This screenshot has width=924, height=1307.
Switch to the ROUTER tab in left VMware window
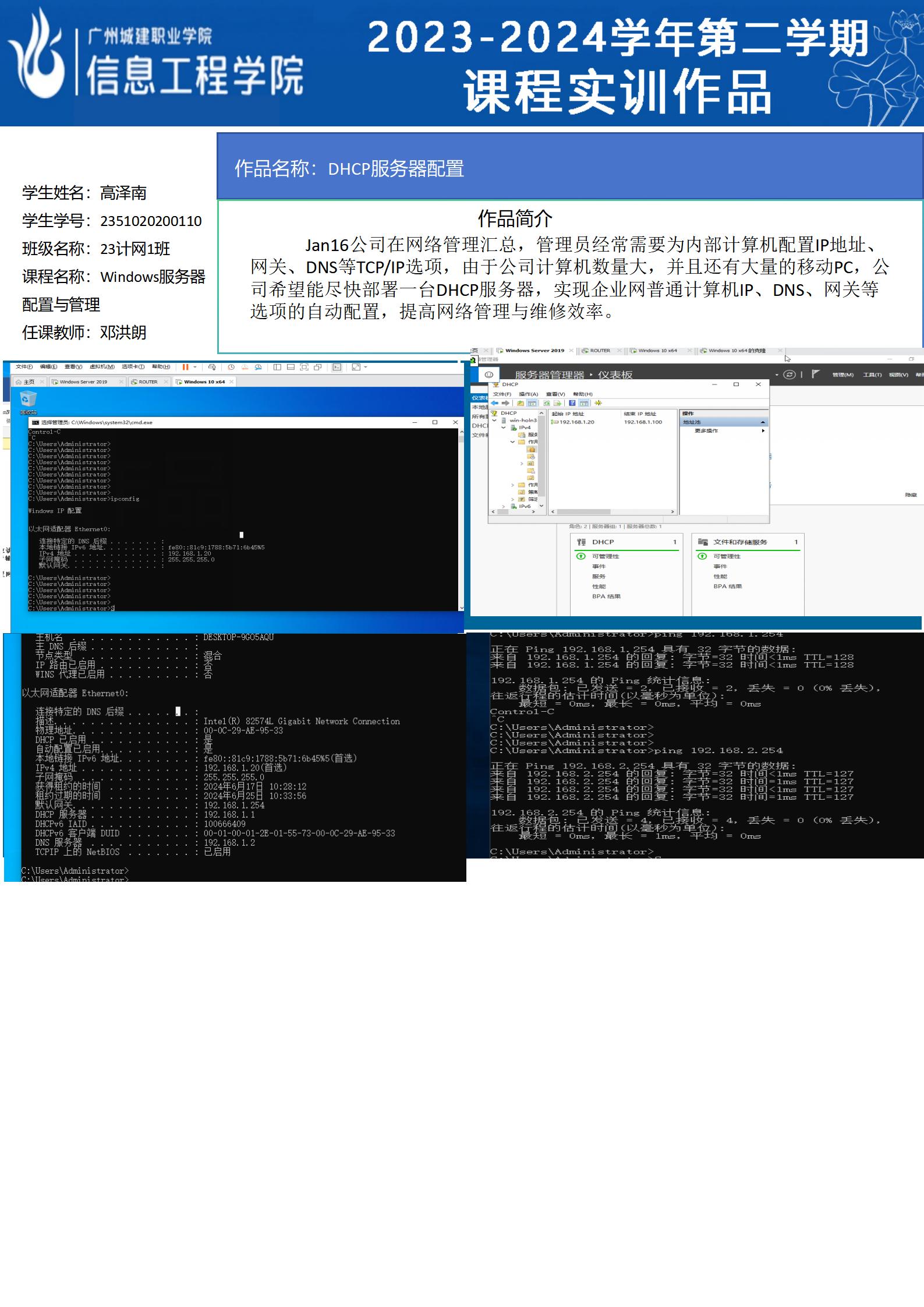(x=148, y=382)
